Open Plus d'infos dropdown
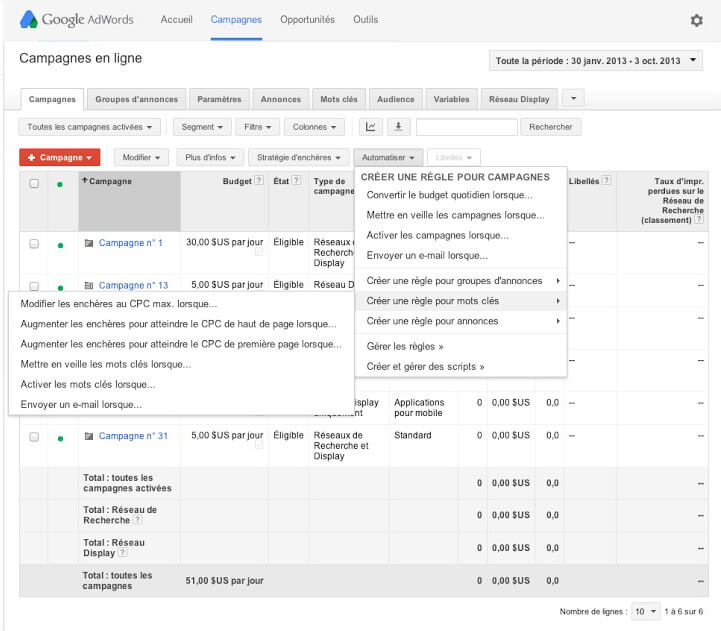The image size is (721, 631). point(210,157)
